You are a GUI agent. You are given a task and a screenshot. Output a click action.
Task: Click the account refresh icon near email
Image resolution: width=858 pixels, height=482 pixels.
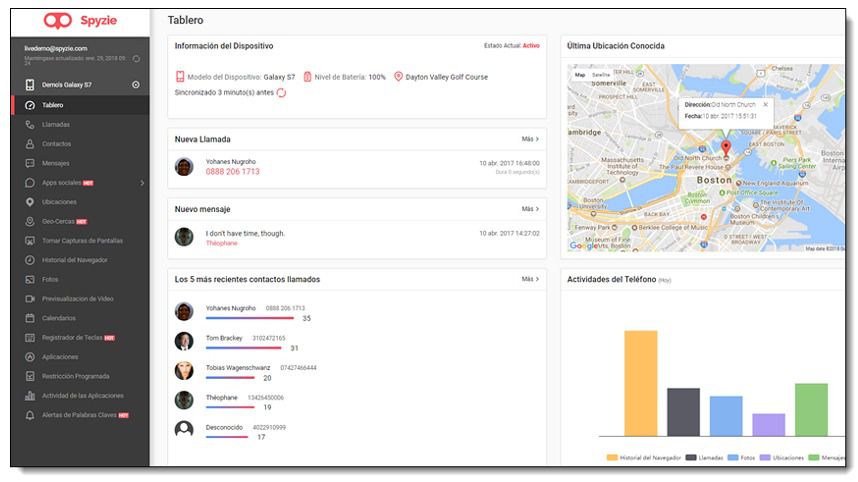[x=136, y=59]
